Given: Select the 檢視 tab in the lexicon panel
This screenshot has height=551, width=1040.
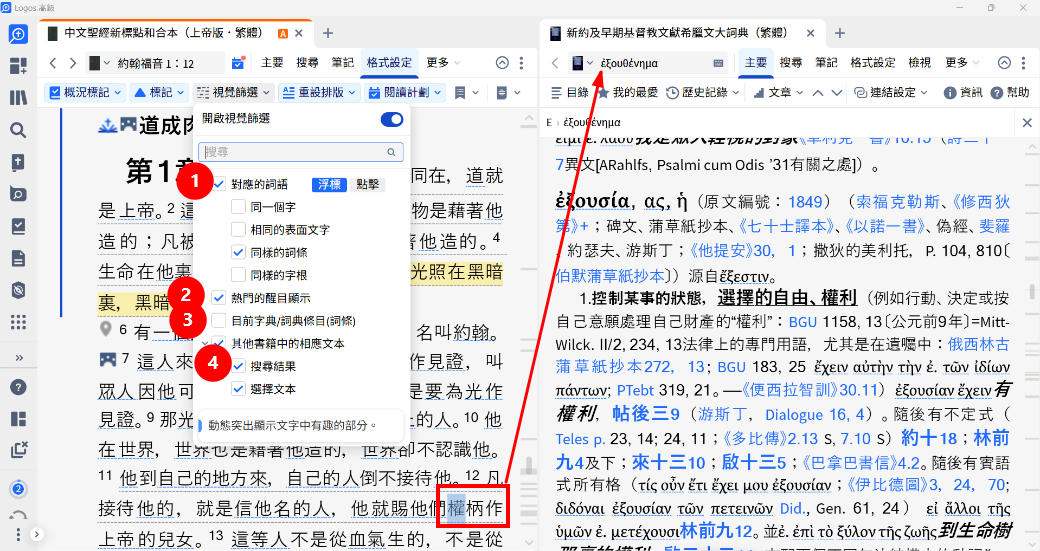Looking at the screenshot, I should (919, 63).
